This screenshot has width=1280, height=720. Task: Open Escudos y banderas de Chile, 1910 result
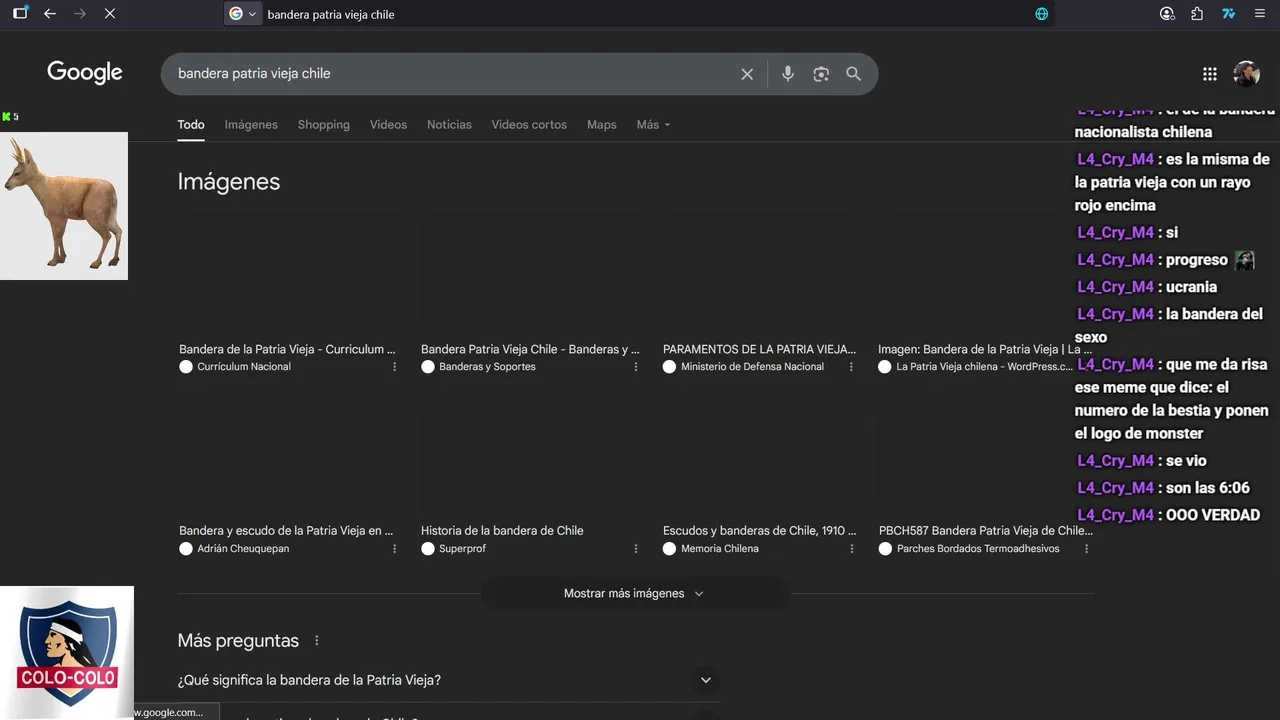[x=759, y=531]
